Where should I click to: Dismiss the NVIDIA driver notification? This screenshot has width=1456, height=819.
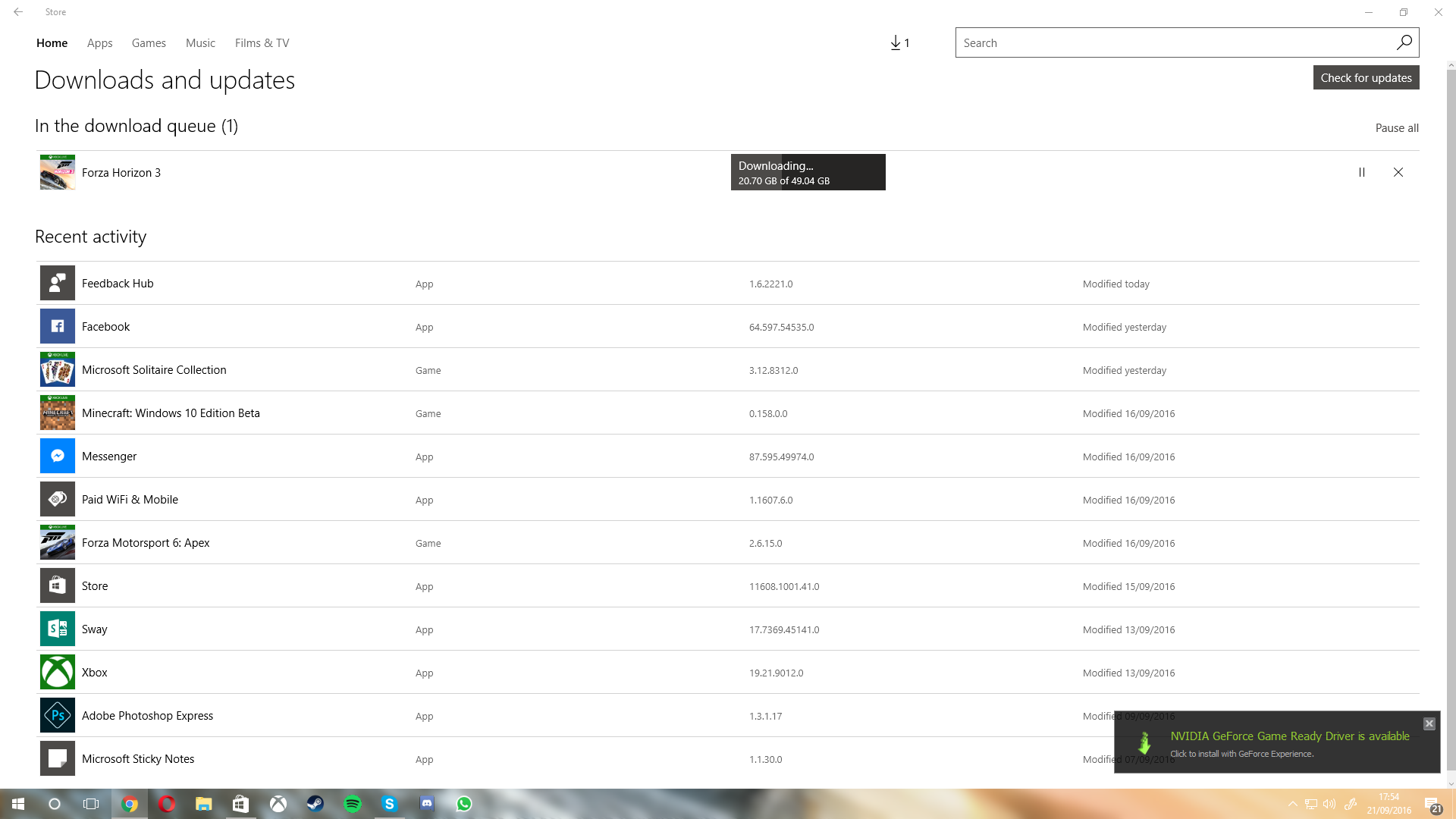1429,723
